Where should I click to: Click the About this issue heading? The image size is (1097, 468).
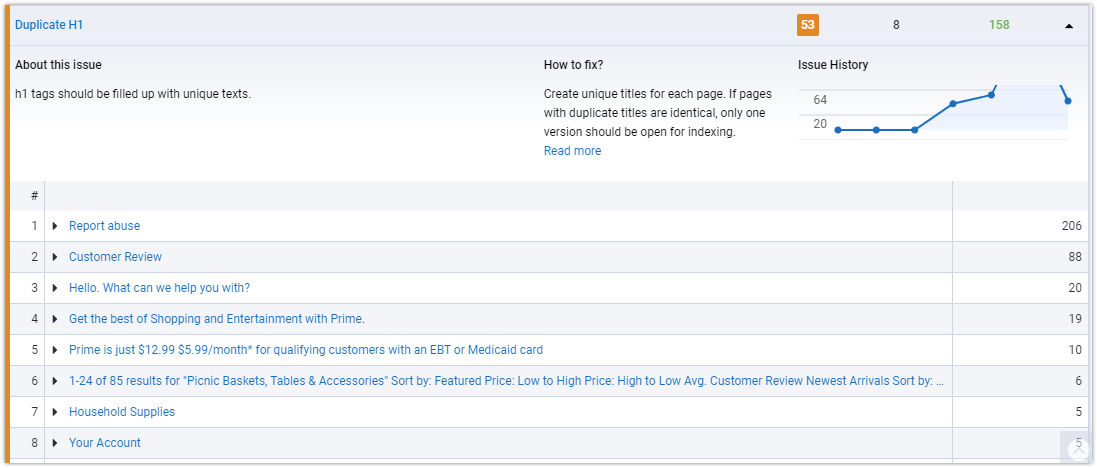click(x=58, y=65)
